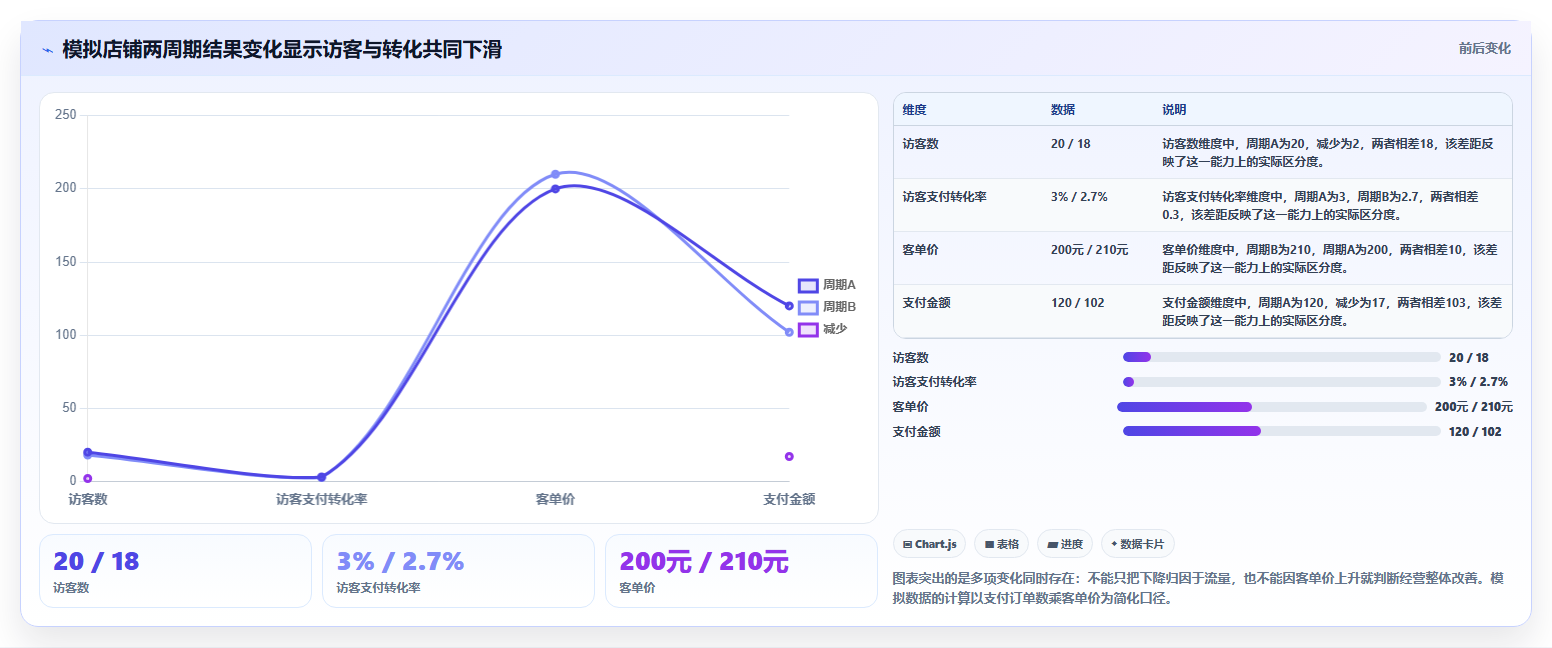Screen dimensions: 1552x648
Task: Click the 减少 data point at 支付金额
Action: pyautogui.click(x=789, y=457)
